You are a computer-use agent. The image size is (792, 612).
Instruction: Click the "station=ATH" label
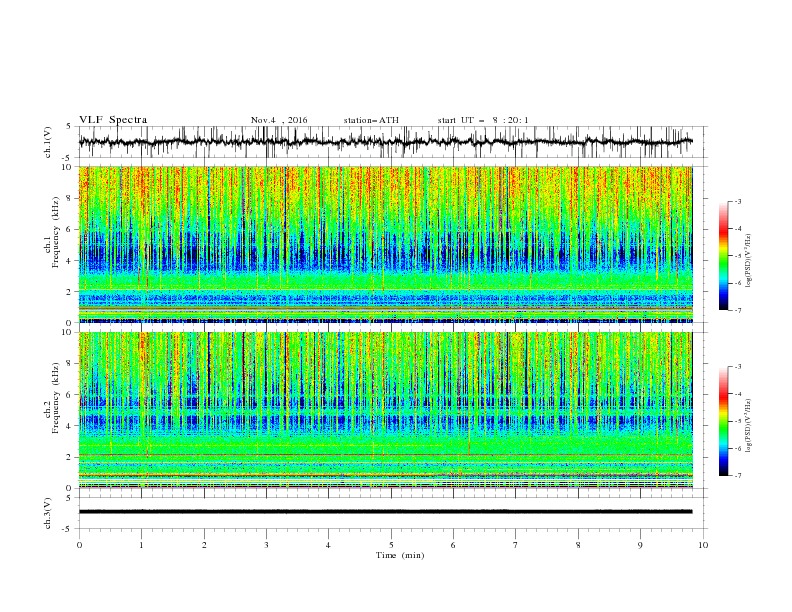point(371,120)
